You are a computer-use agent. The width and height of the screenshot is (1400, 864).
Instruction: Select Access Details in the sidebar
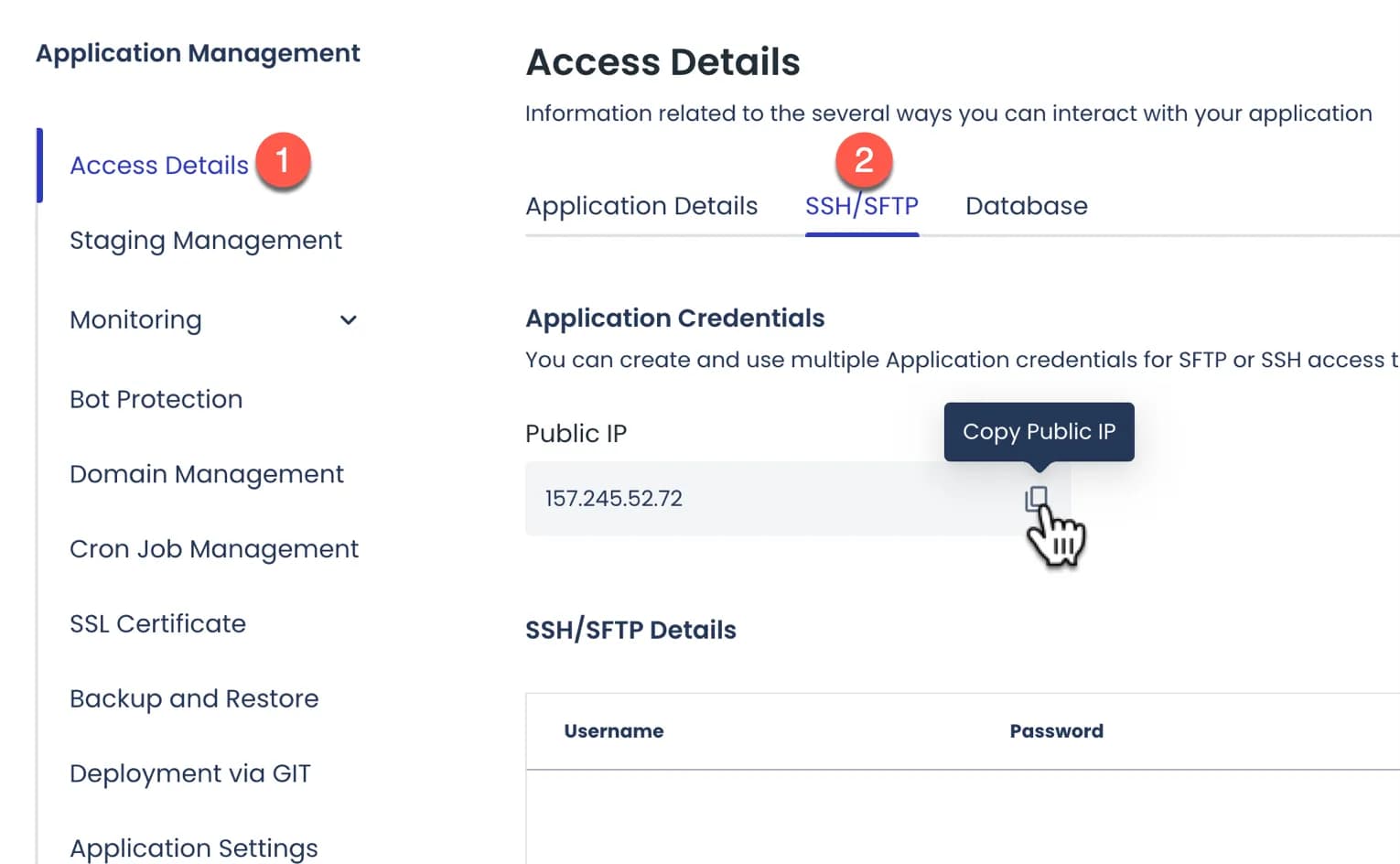coord(158,165)
